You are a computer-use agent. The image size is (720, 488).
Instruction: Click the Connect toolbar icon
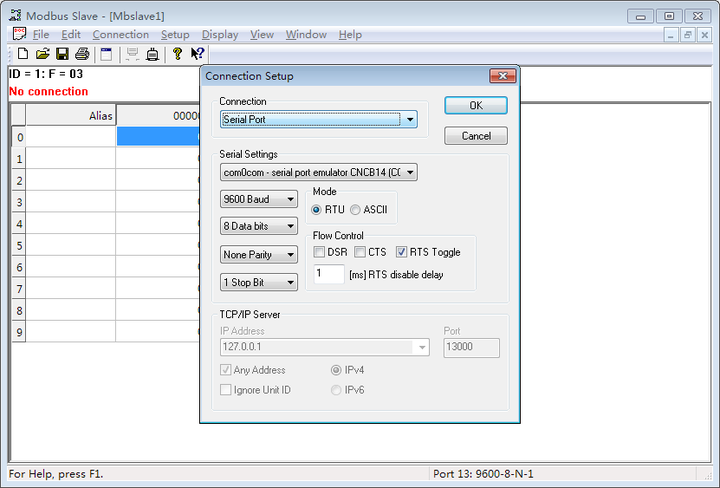pos(133,54)
